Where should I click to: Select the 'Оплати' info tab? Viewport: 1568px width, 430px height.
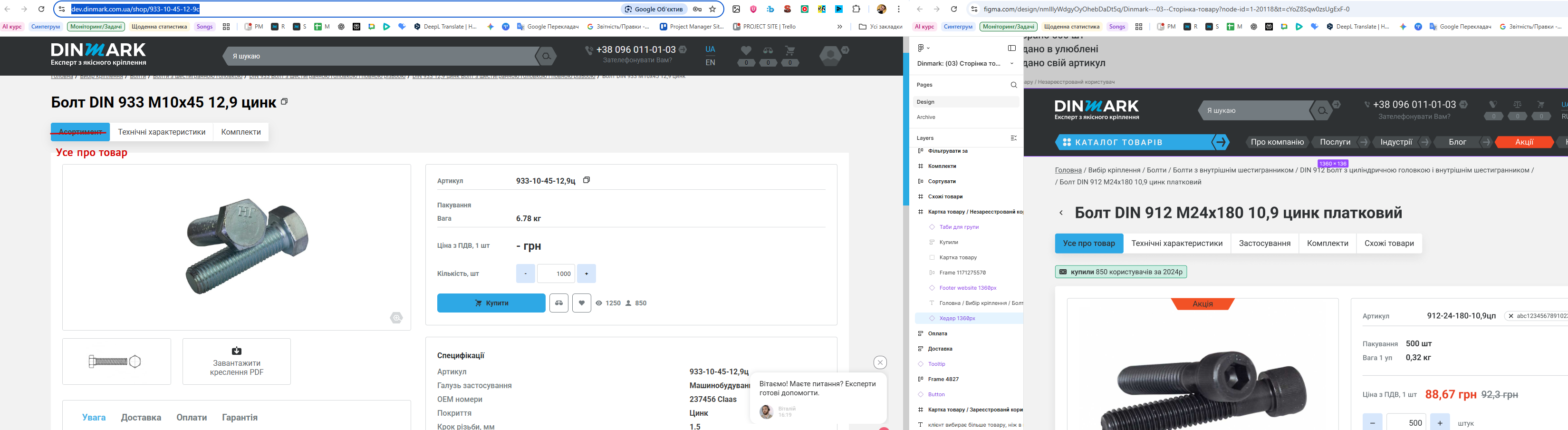coord(192,418)
